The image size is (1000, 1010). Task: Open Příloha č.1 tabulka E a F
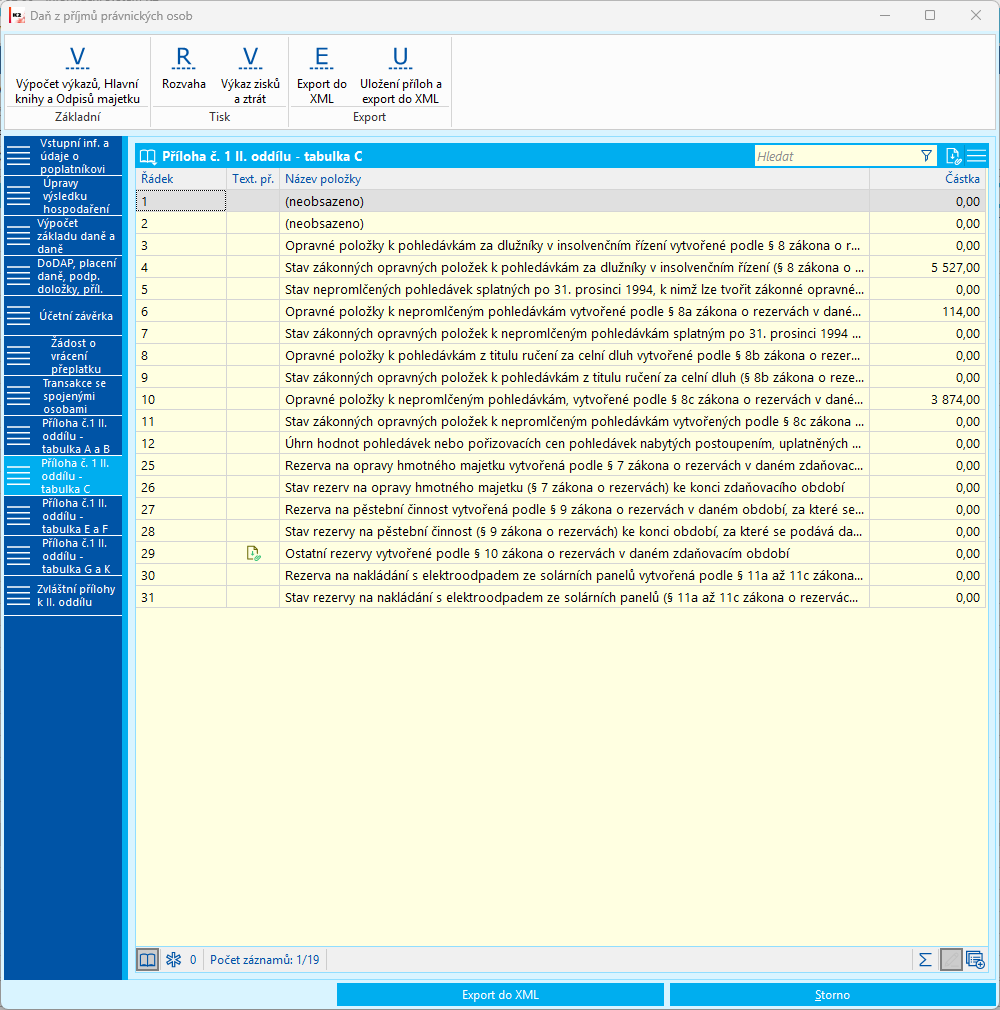(x=63, y=515)
